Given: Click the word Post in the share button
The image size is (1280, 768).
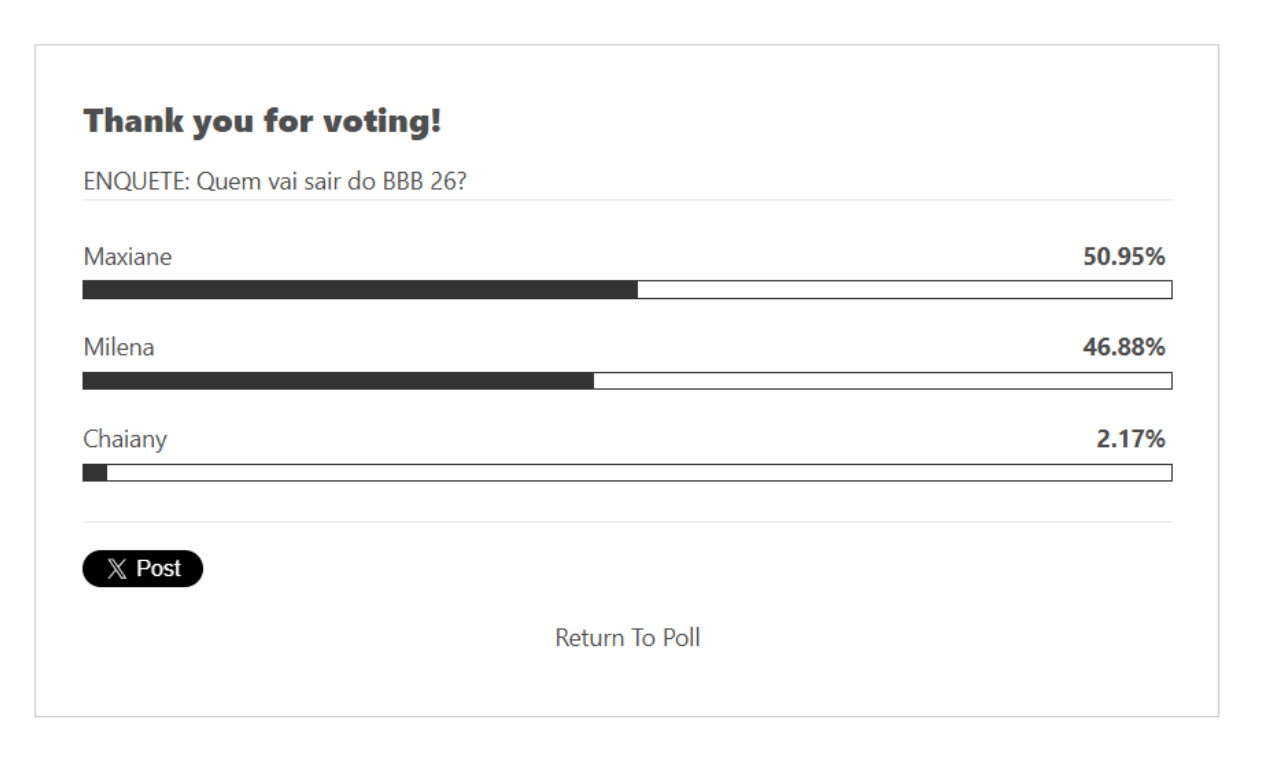Looking at the screenshot, I should point(159,569).
